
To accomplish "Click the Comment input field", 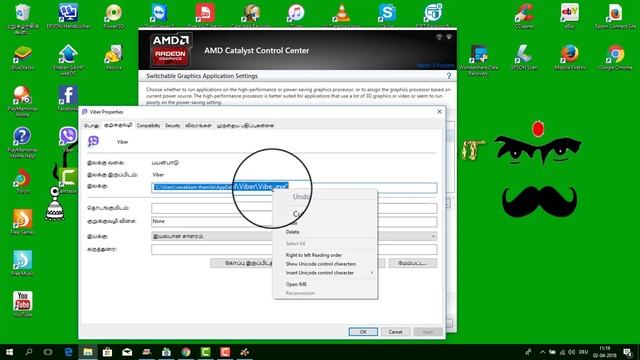I will pyautogui.click(x=294, y=249).
